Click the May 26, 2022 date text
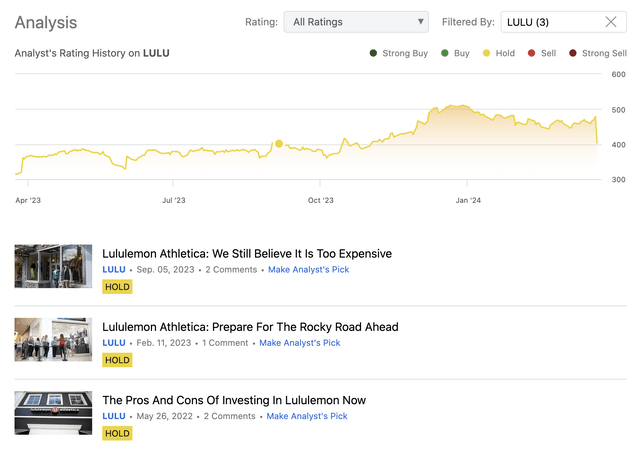This screenshot has width=640, height=463. 164,416
